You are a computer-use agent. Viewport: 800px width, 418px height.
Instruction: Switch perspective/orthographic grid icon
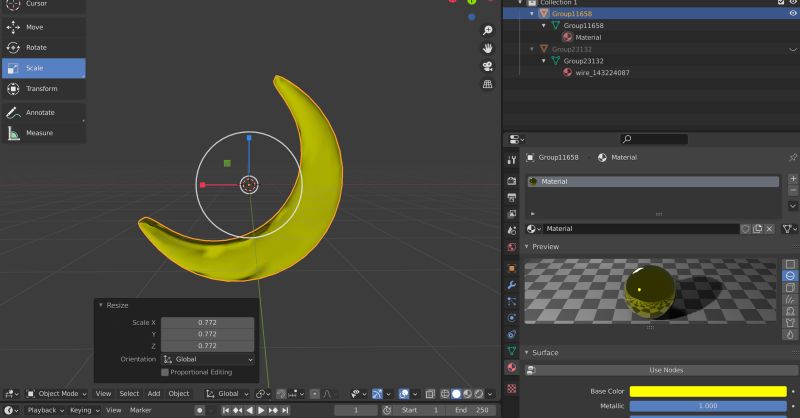click(x=488, y=84)
